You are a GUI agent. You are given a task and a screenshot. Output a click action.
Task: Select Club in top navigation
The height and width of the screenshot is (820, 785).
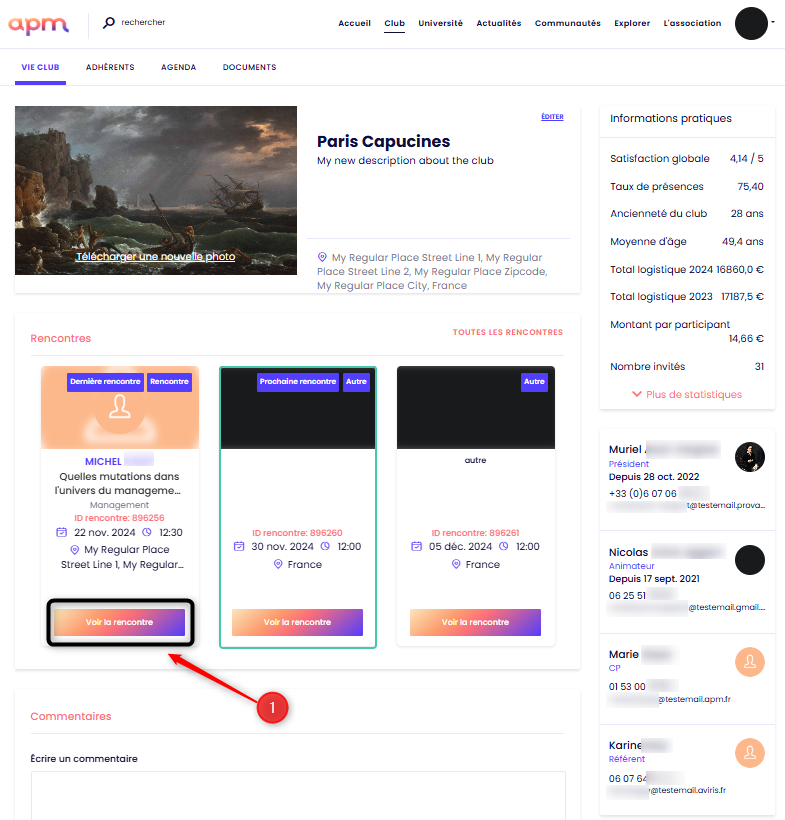(394, 23)
